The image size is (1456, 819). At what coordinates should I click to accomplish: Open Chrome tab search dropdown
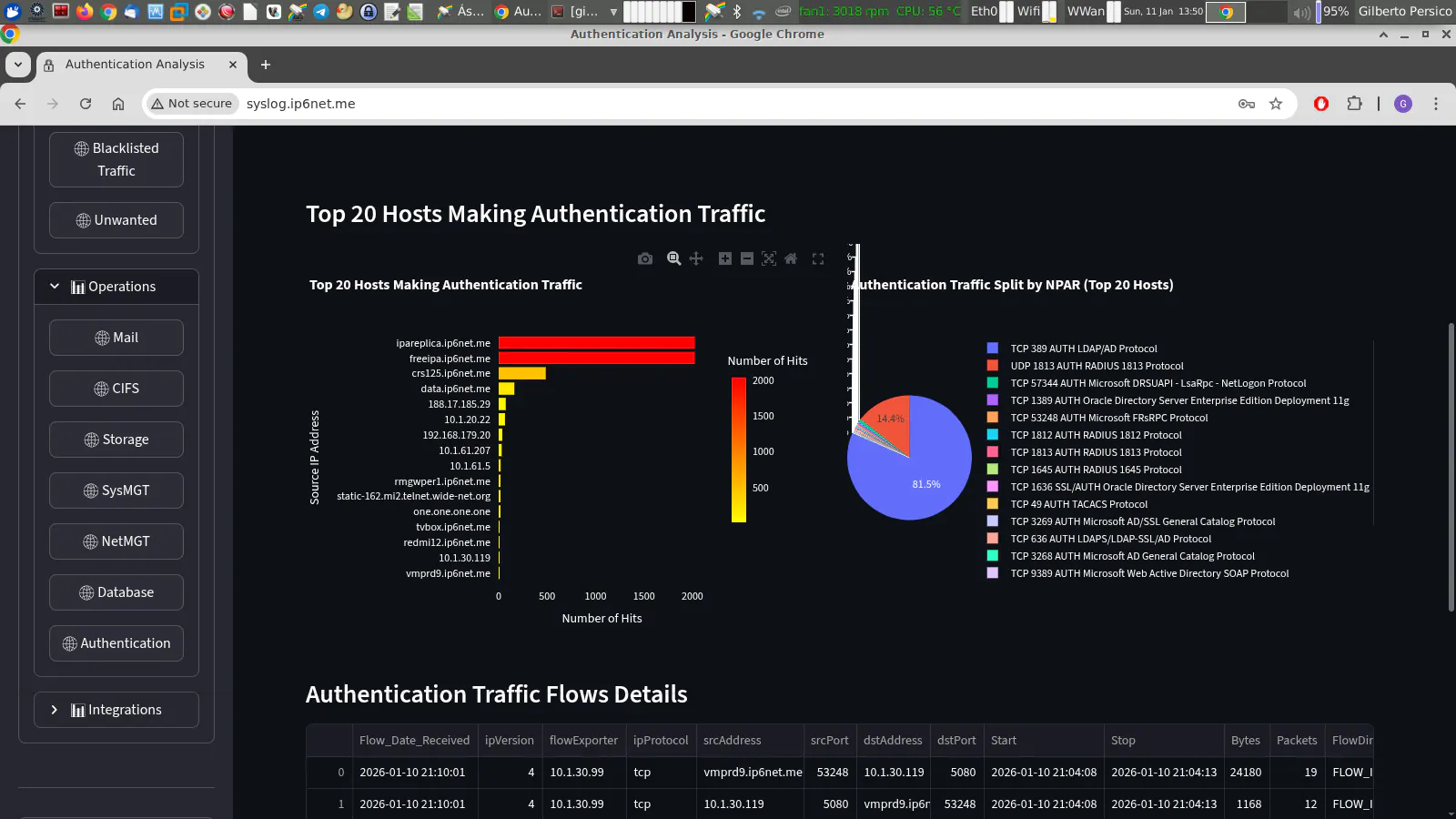tap(18, 65)
